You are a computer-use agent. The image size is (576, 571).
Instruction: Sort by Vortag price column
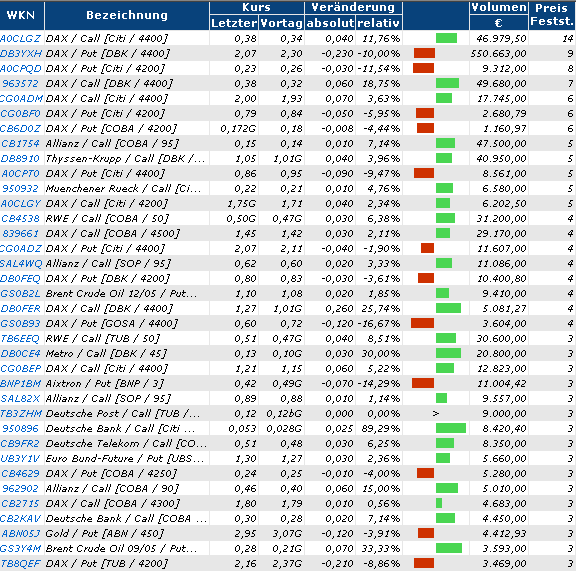pyautogui.click(x=281, y=23)
